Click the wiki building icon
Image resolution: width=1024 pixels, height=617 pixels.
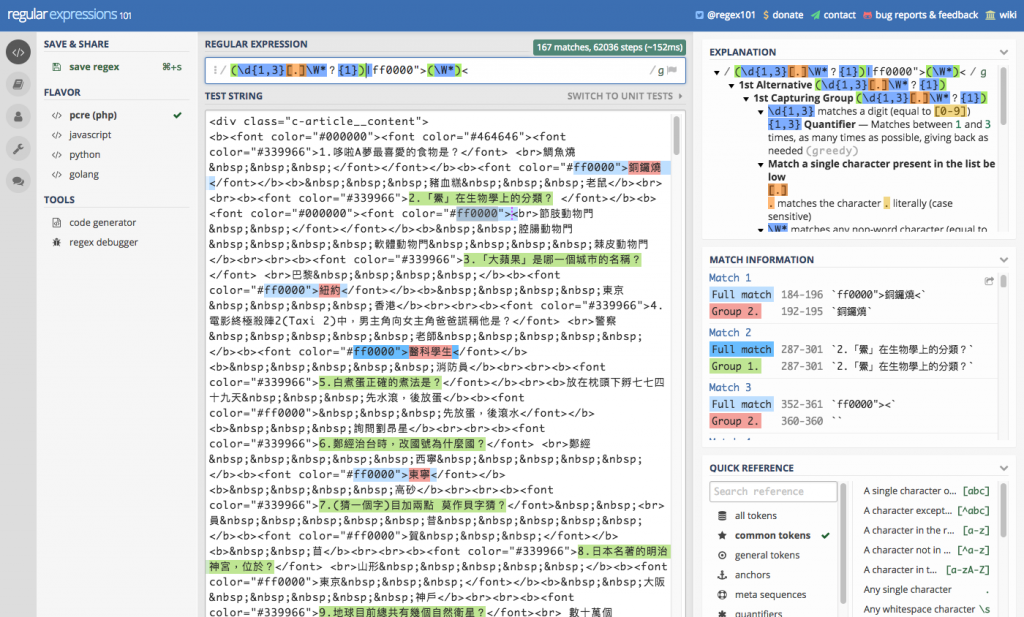pos(991,15)
